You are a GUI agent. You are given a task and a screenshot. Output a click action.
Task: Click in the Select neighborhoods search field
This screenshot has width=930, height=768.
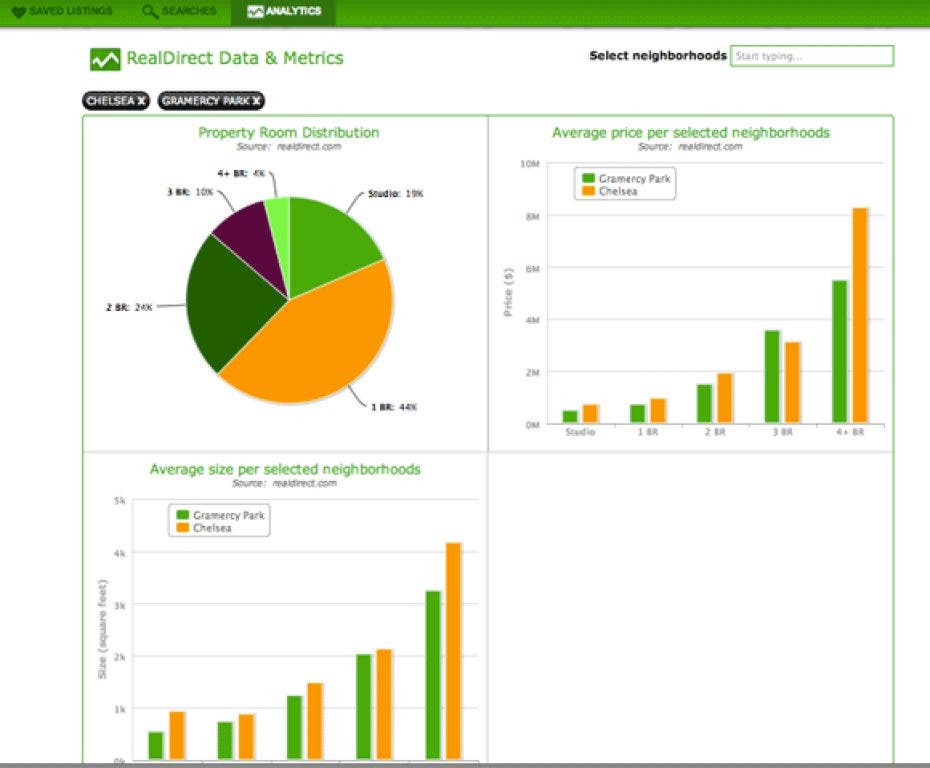tap(811, 56)
